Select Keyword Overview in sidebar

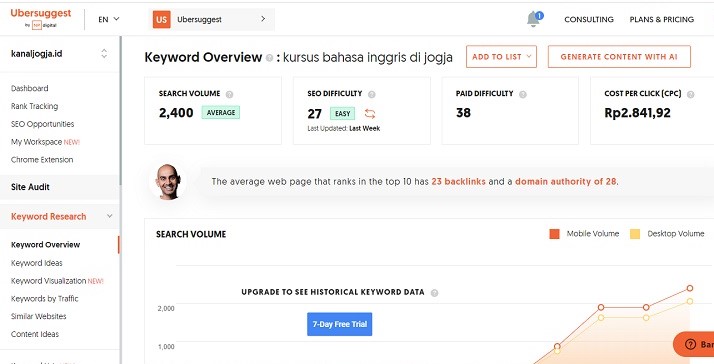[46, 245]
